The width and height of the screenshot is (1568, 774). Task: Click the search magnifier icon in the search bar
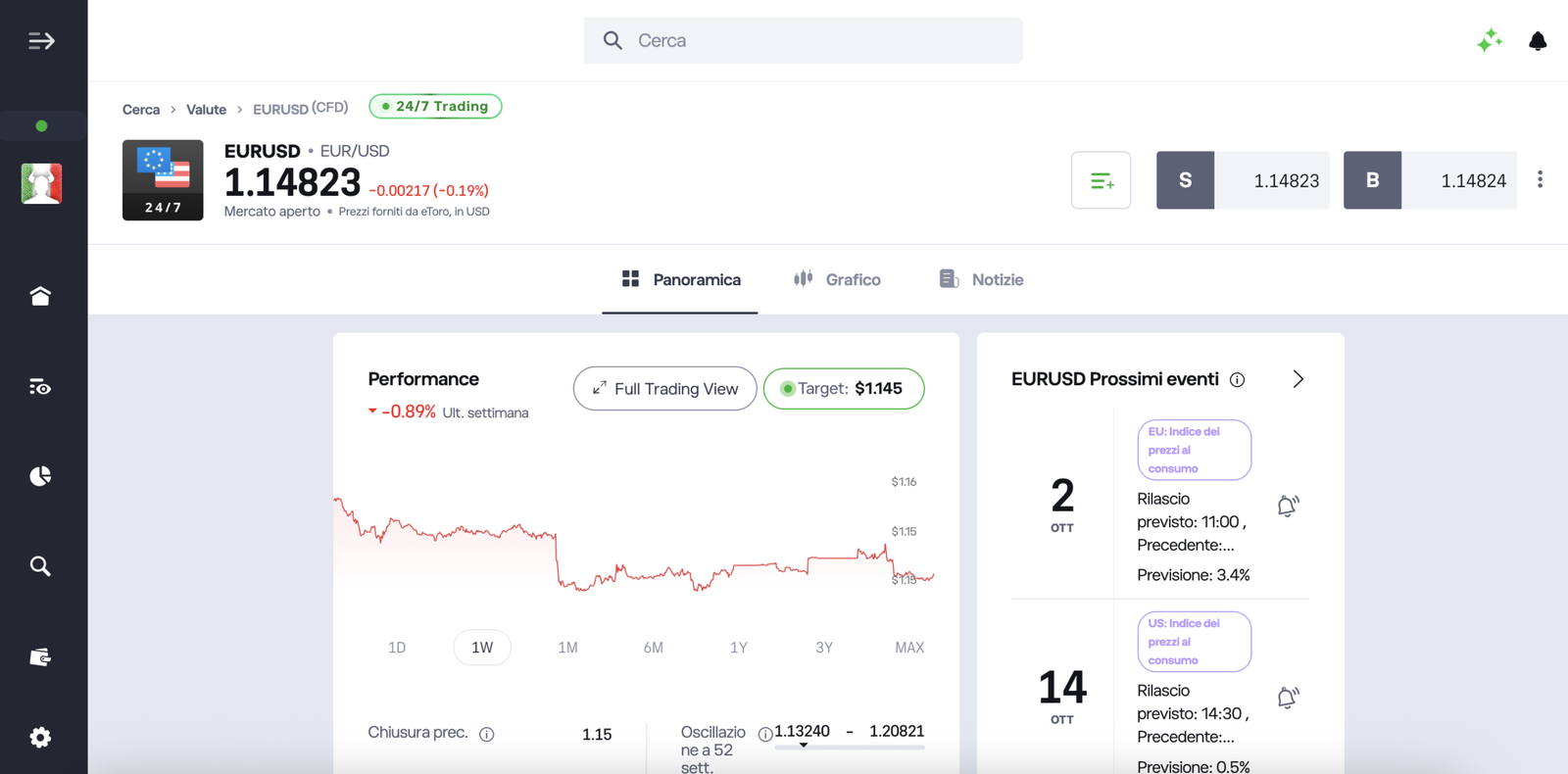[612, 40]
